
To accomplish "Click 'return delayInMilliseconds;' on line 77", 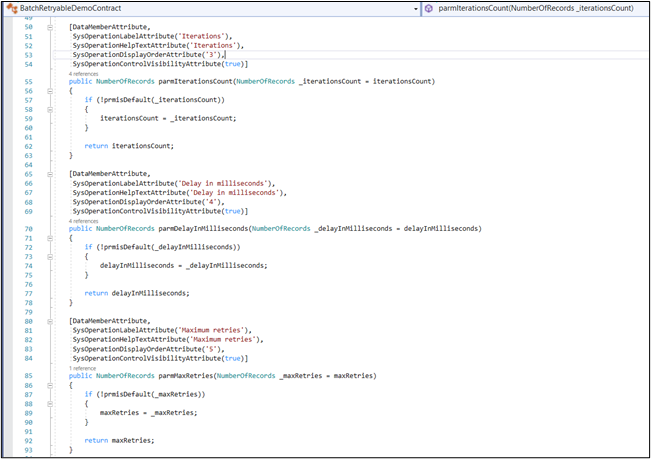I will coord(137,293).
